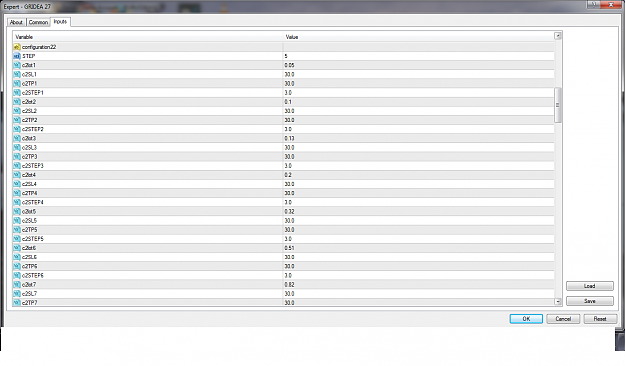Image resolution: width=625 pixels, height=366 pixels.
Task: Click the configuration22 variable name
Action: coord(39,47)
